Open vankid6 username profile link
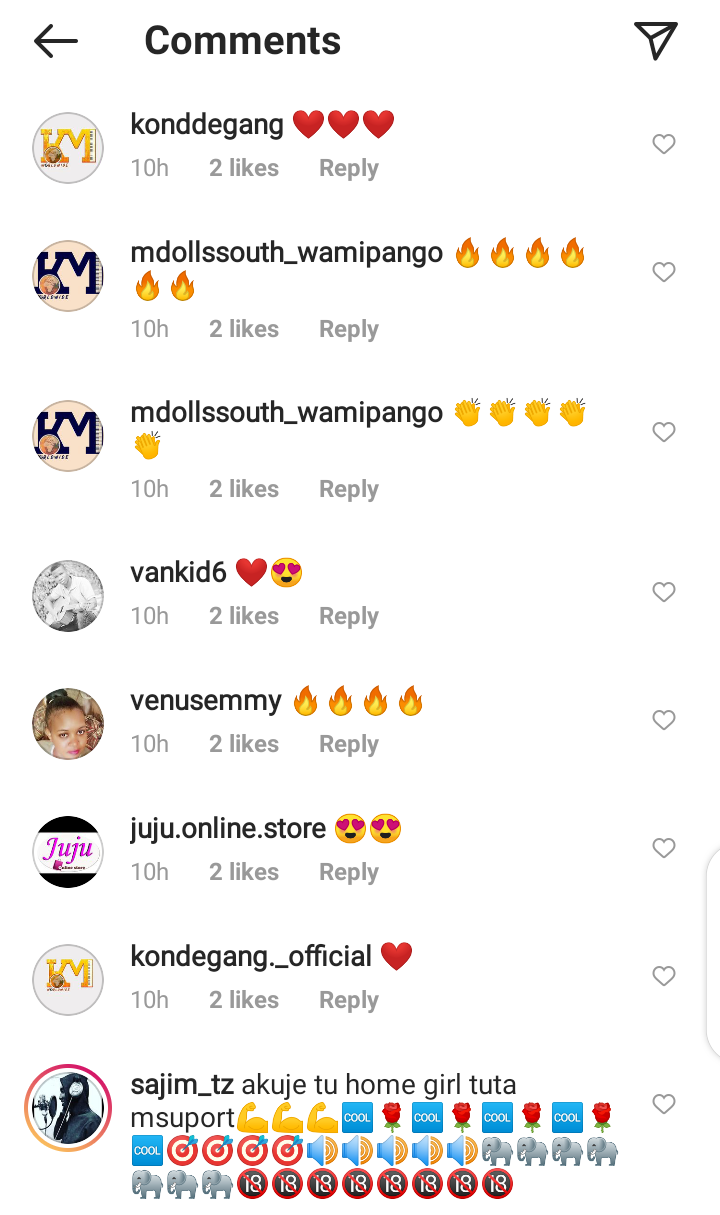720x1215 pixels. [x=179, y=573]
